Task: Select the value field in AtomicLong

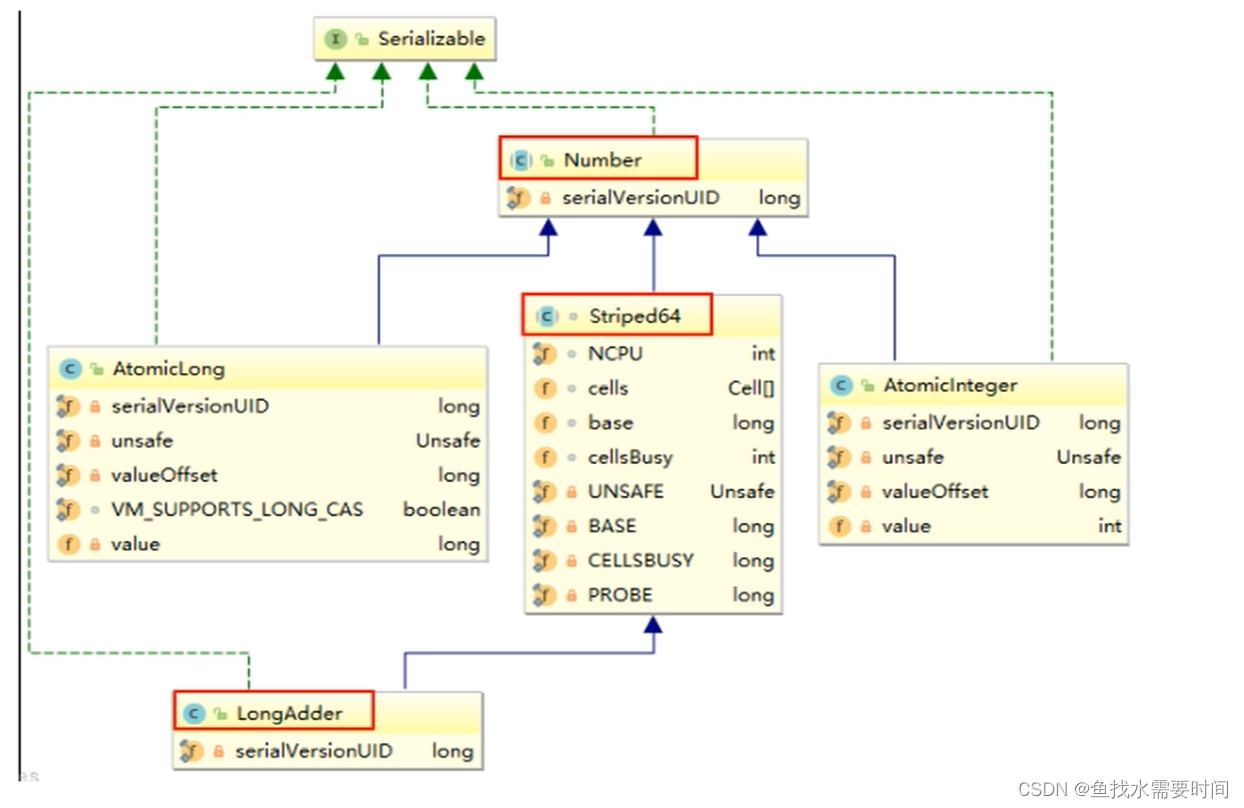Action: tap(136, 544)
